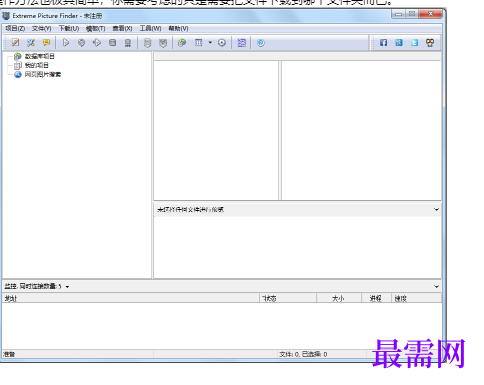Open the 模板(T) menu
The height and width of the screenshot is (385, 484).
click(96, 28)
